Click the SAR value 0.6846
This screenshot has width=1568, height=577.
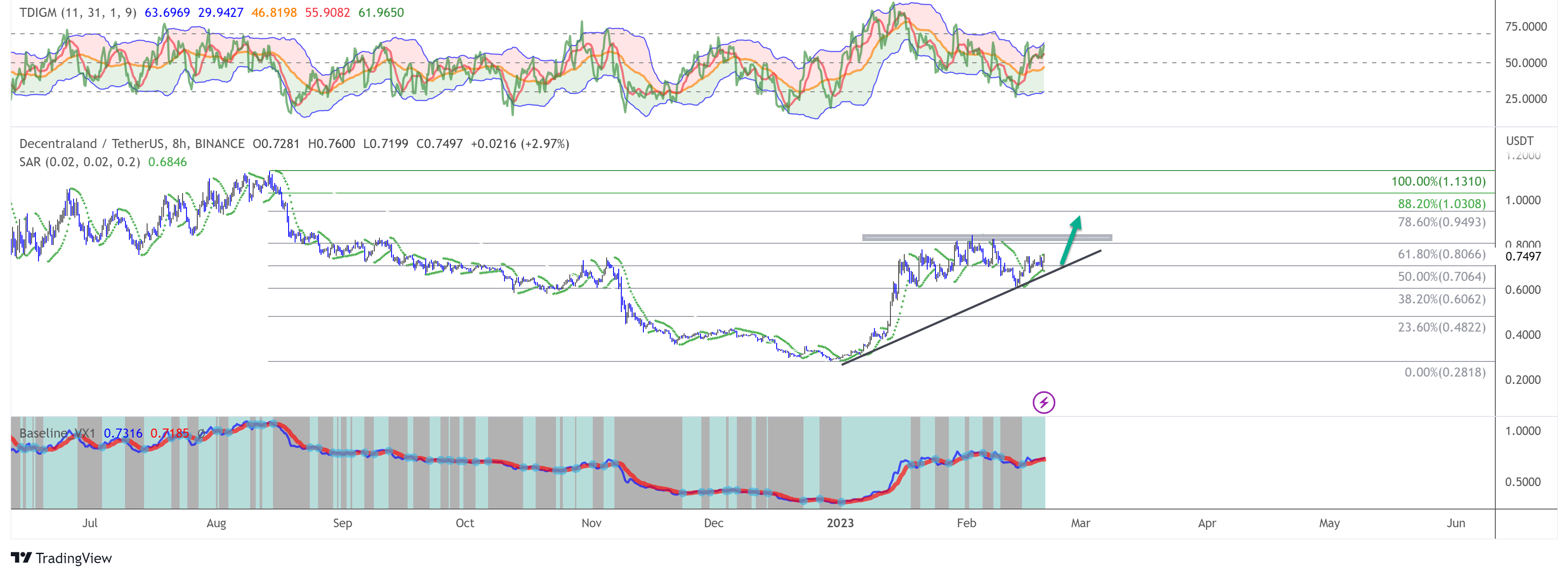coord(167,162)
